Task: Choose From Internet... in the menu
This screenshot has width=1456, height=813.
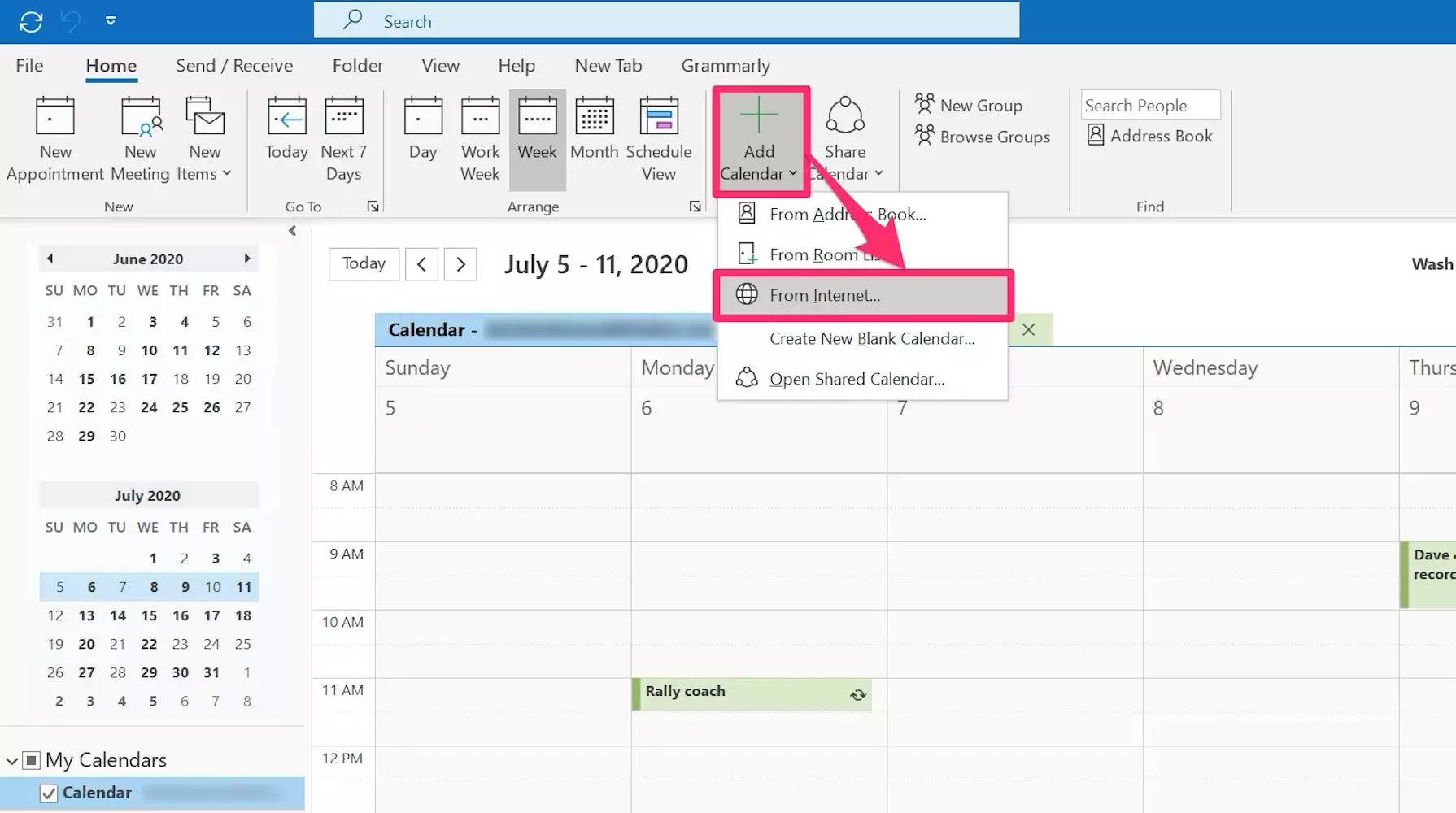Action: click(x=824, y=295)
